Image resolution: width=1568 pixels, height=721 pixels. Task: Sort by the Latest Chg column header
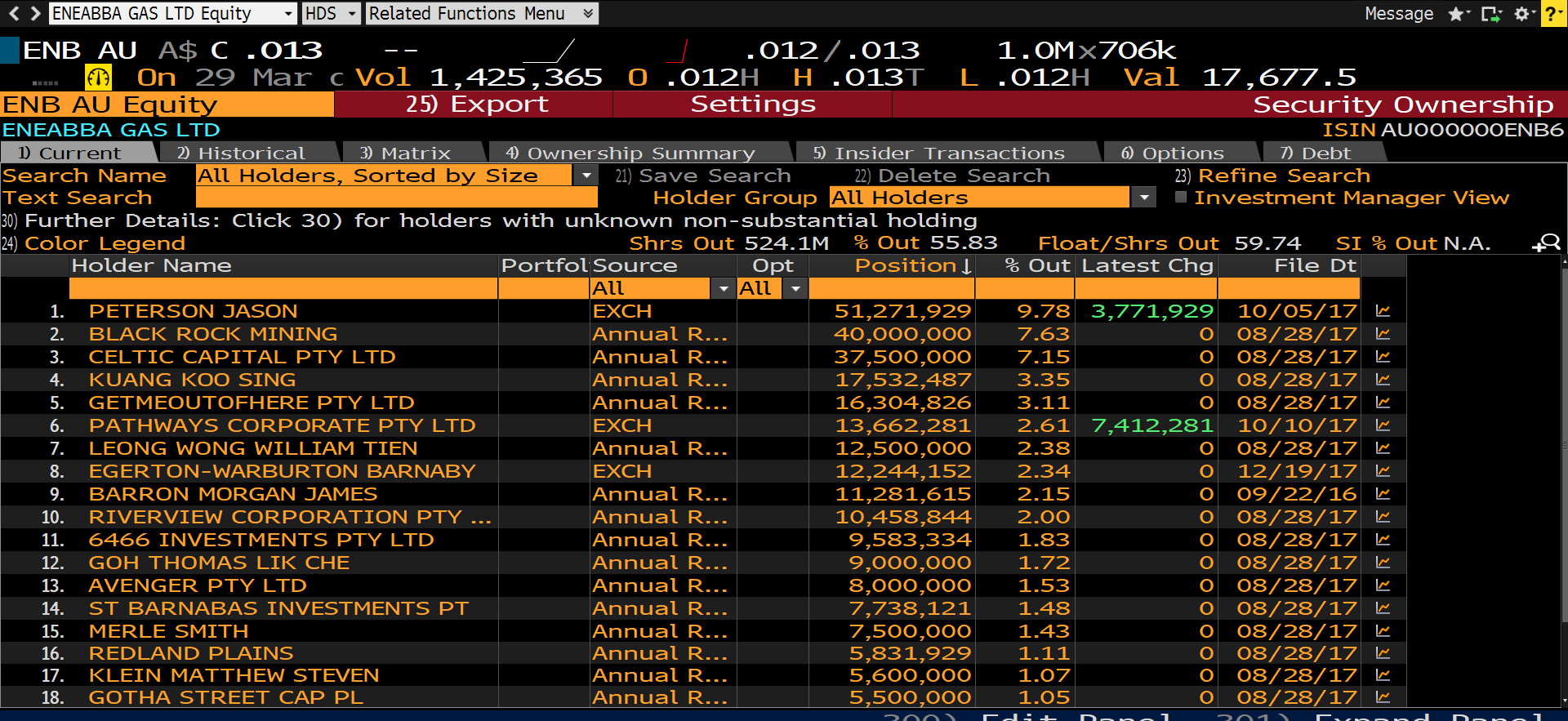(1147, 265)
